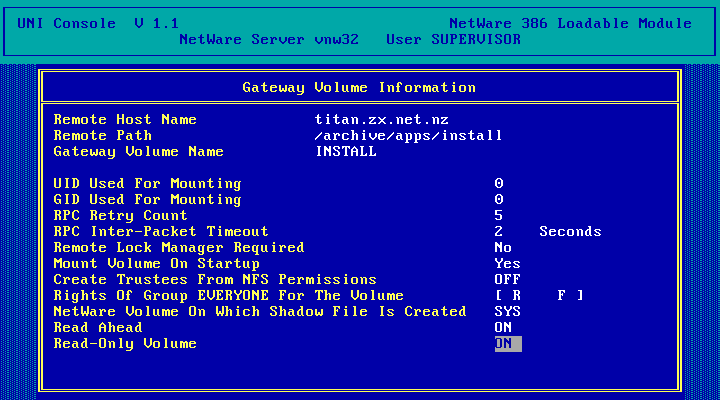Click the 'Read-Only Volume' label
The image size is (720, 400).
(x=125, y=344)
